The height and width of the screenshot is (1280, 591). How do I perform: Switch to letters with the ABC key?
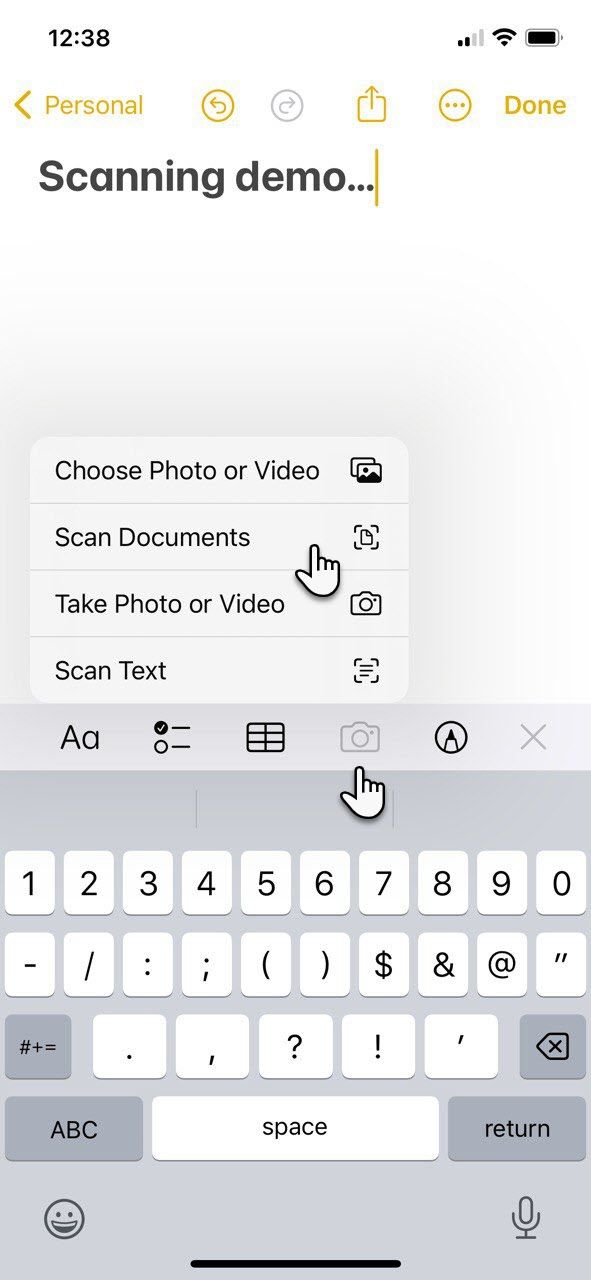(x=73, y=1128)
